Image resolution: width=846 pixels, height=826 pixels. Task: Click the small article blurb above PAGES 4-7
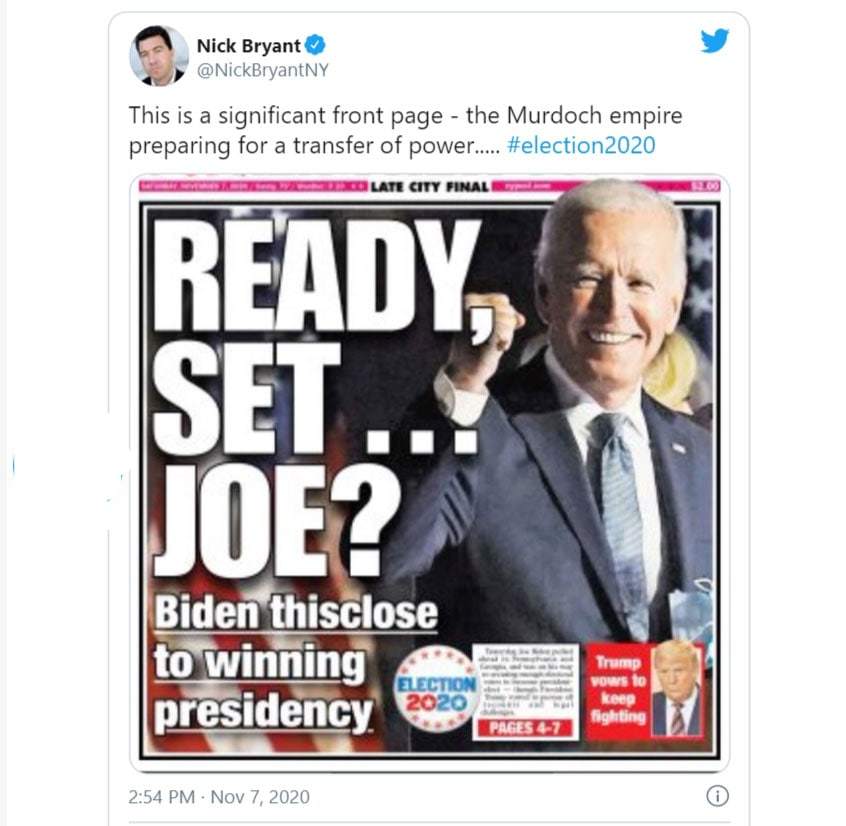(x=525, y=681)
